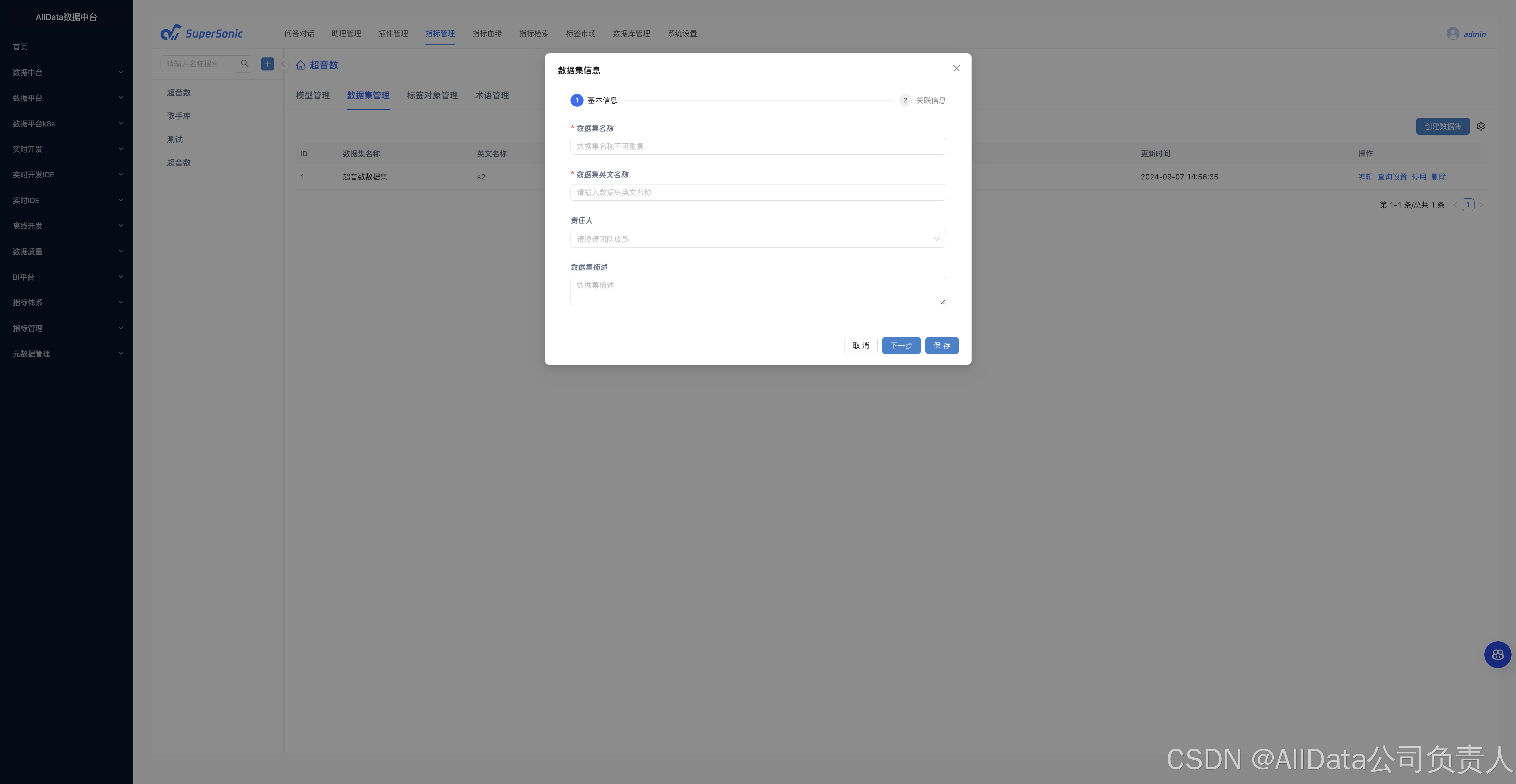Screen dimensions: 1516x784
Task: Click the 数据集名称 input field
Action: click(757, 147)
